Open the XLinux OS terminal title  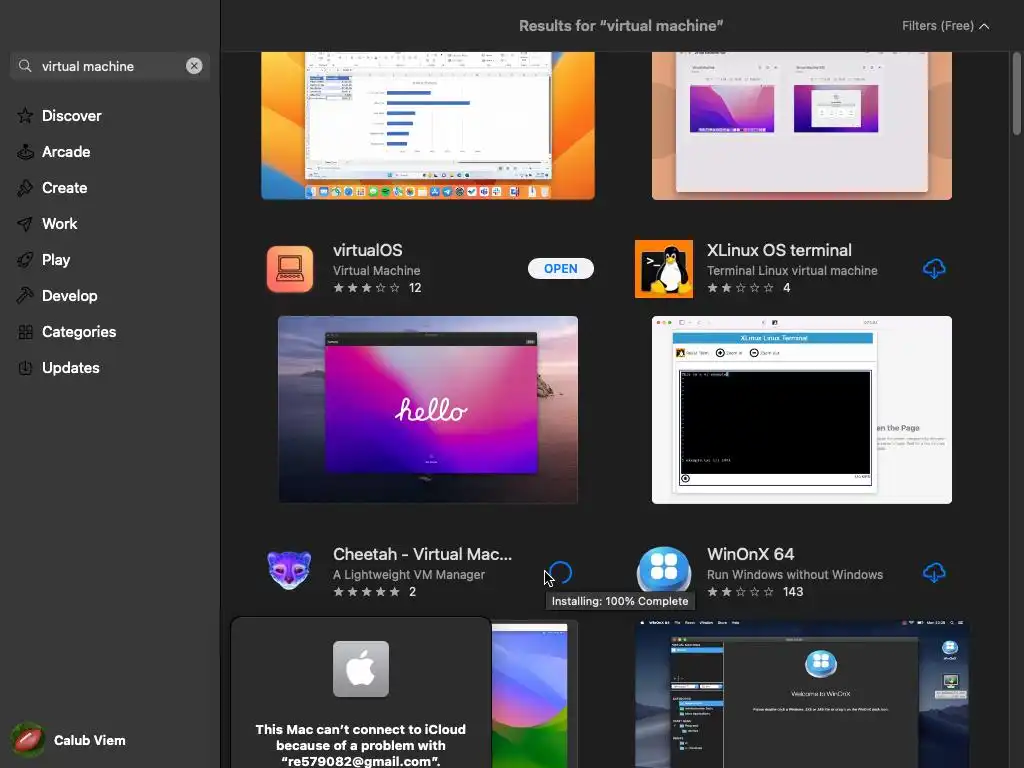click(x=779, y=250)
